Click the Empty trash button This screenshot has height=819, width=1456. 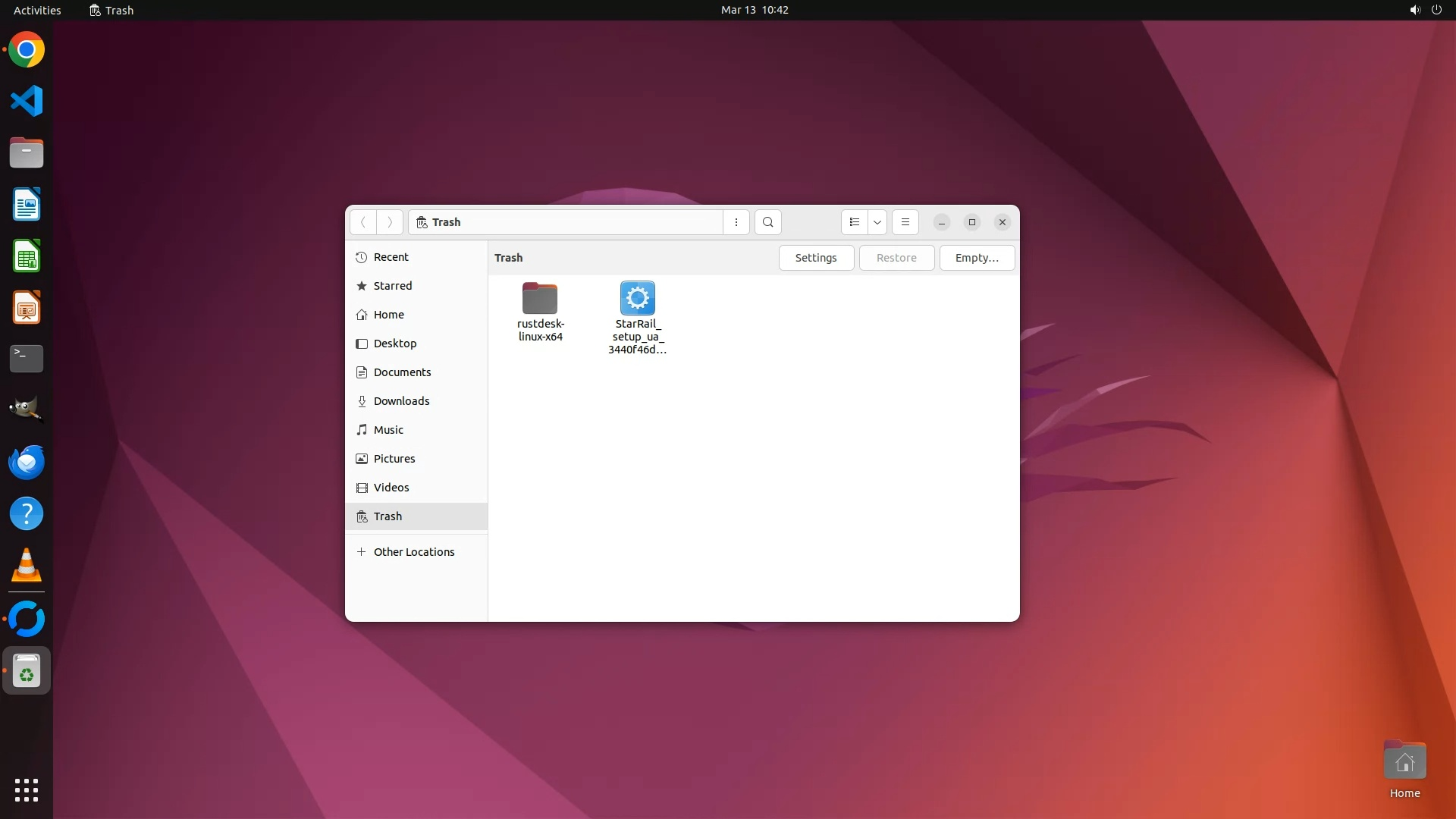(x=976, y=258)
